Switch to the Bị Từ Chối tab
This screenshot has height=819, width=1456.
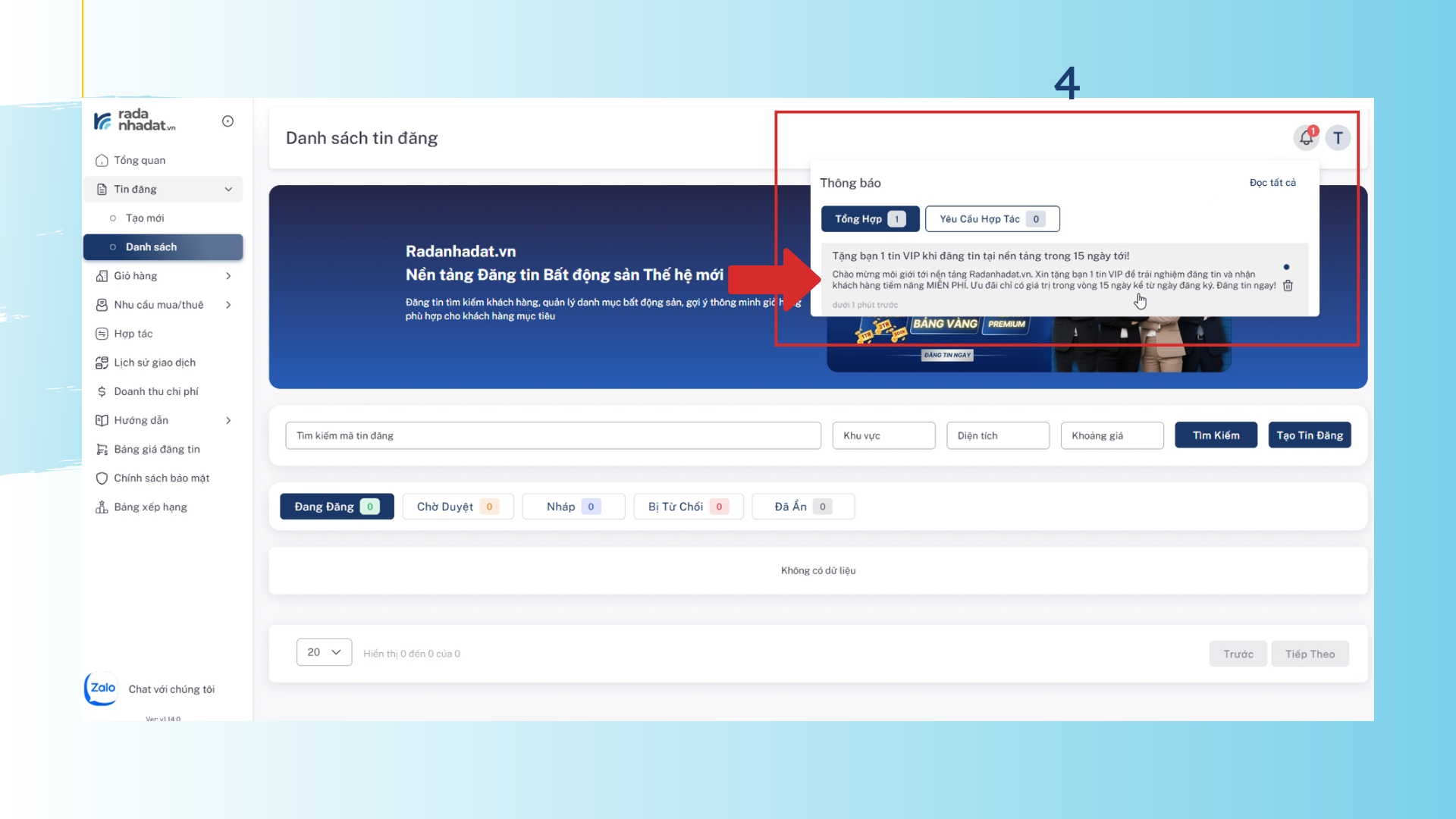pyautogui.click(x=688, y=507)
